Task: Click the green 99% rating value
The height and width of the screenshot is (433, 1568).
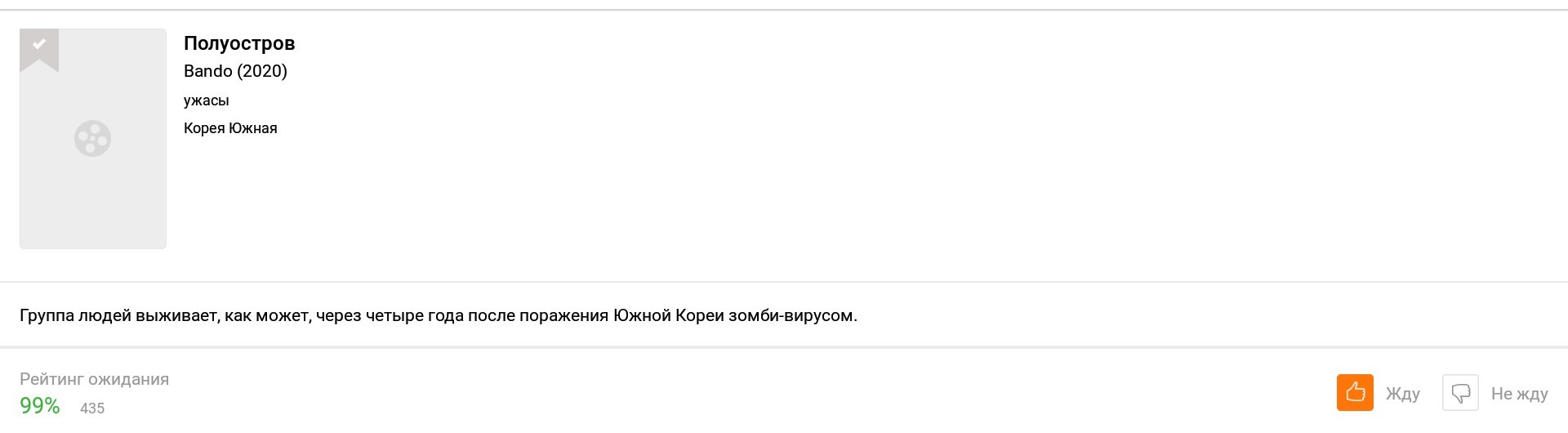Action: click(39, 406)
